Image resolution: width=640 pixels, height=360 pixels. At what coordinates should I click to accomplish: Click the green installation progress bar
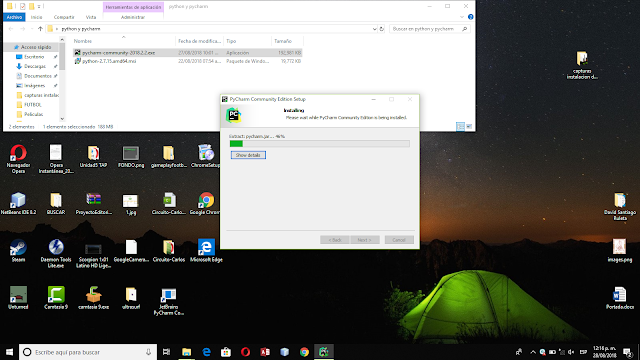[x=320, y=144]
